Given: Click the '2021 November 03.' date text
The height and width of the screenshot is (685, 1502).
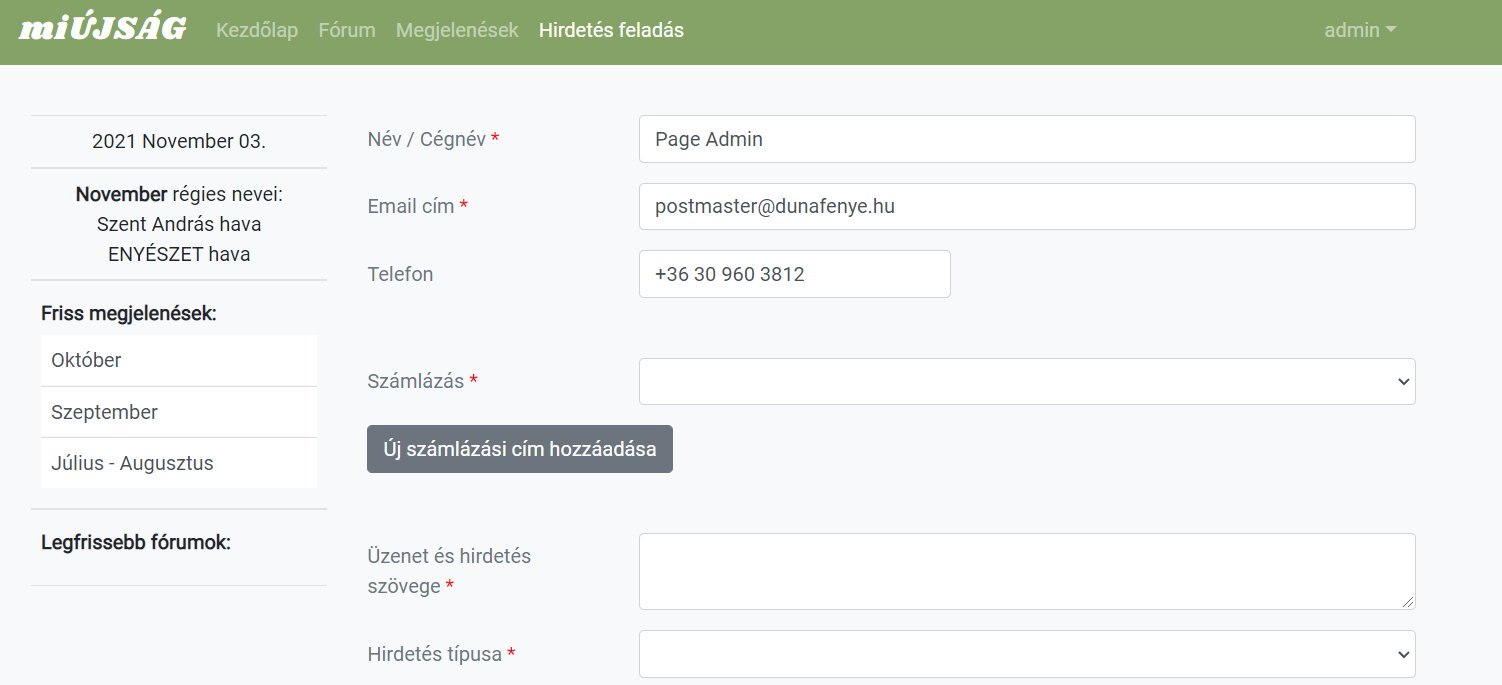Looking at the screenshot, I should click(179, 141).
